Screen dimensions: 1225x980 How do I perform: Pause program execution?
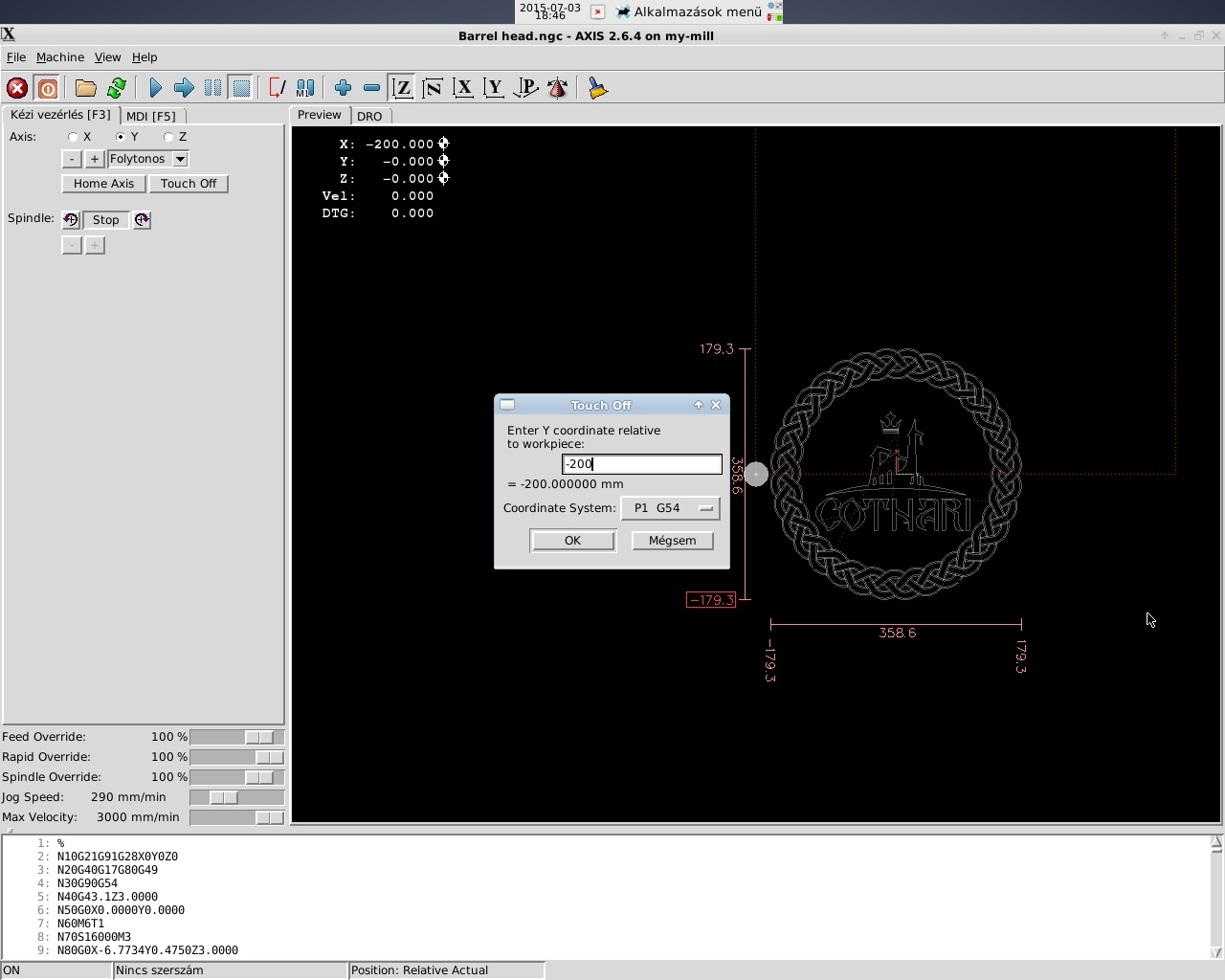212,88
